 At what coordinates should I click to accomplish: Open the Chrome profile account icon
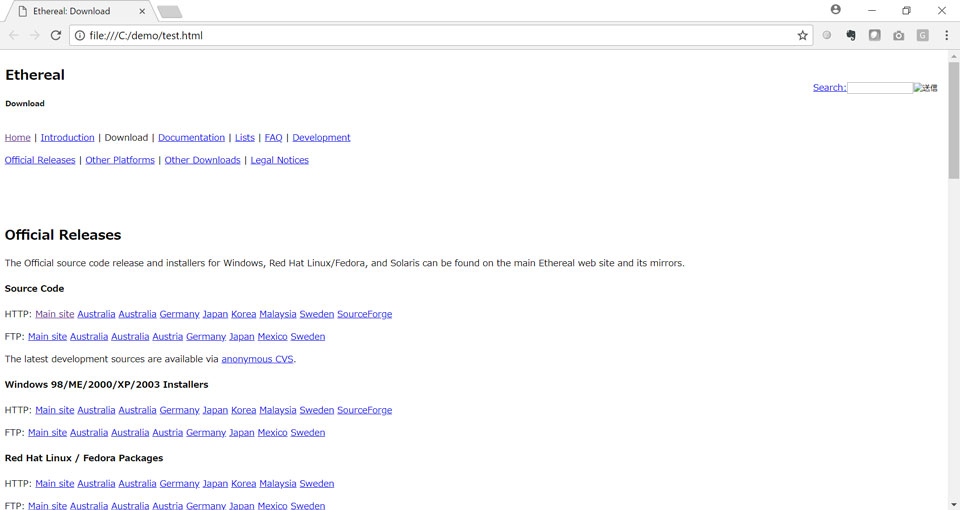click(x=836, y=10)
